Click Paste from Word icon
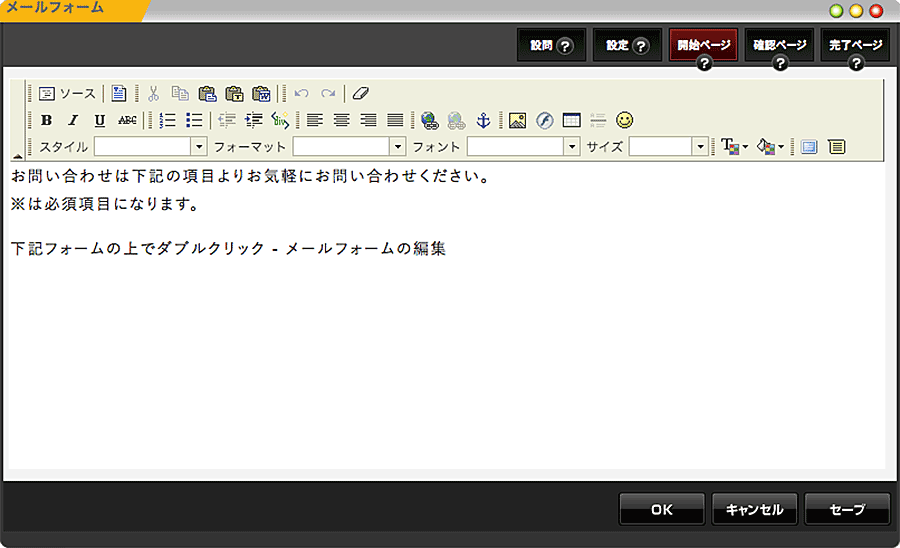The width and height of the screenshot is (900, 548). pyautogui.click(x=261, y=94)
